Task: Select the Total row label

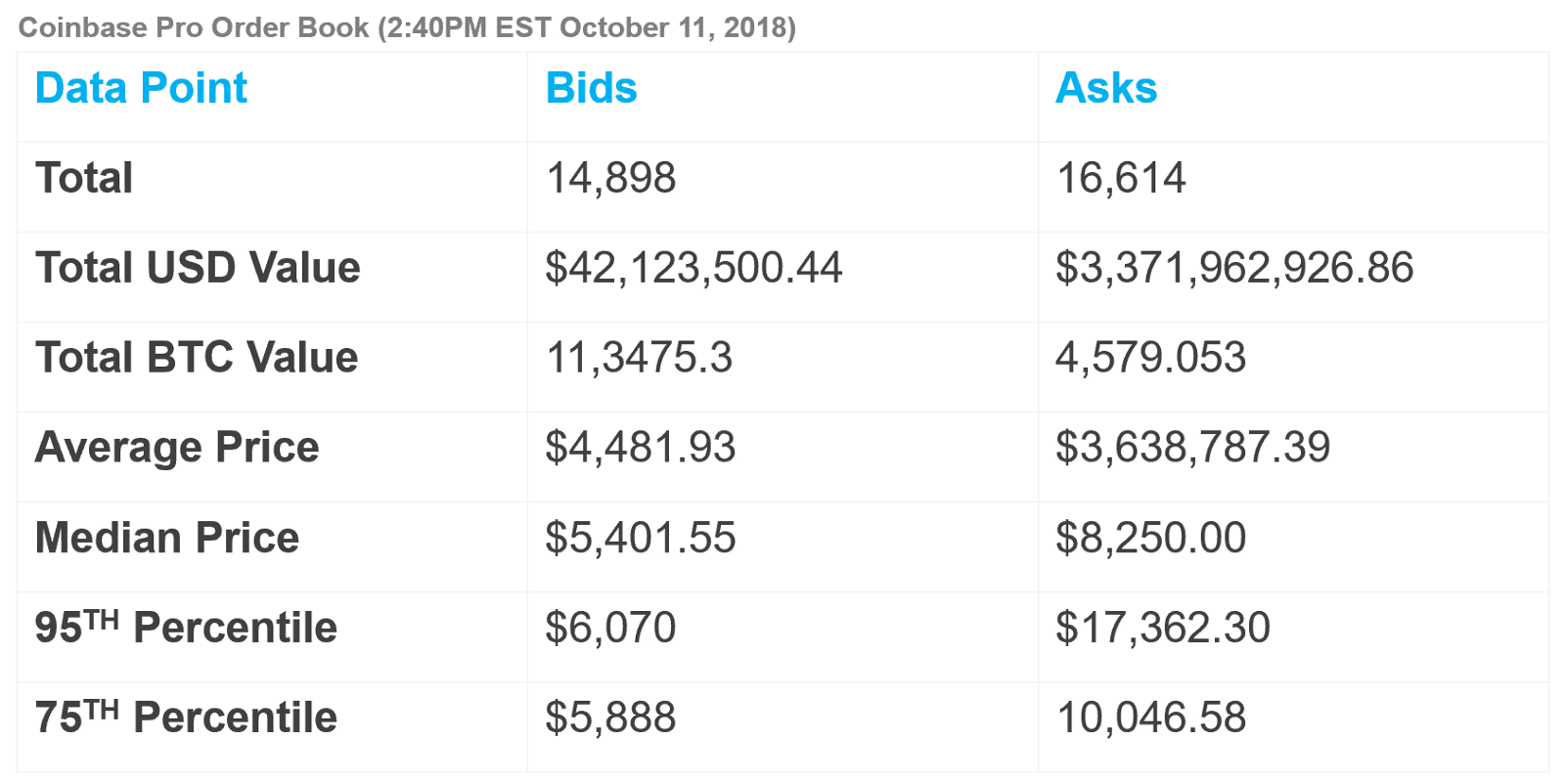Action: [x=84, y=178]
